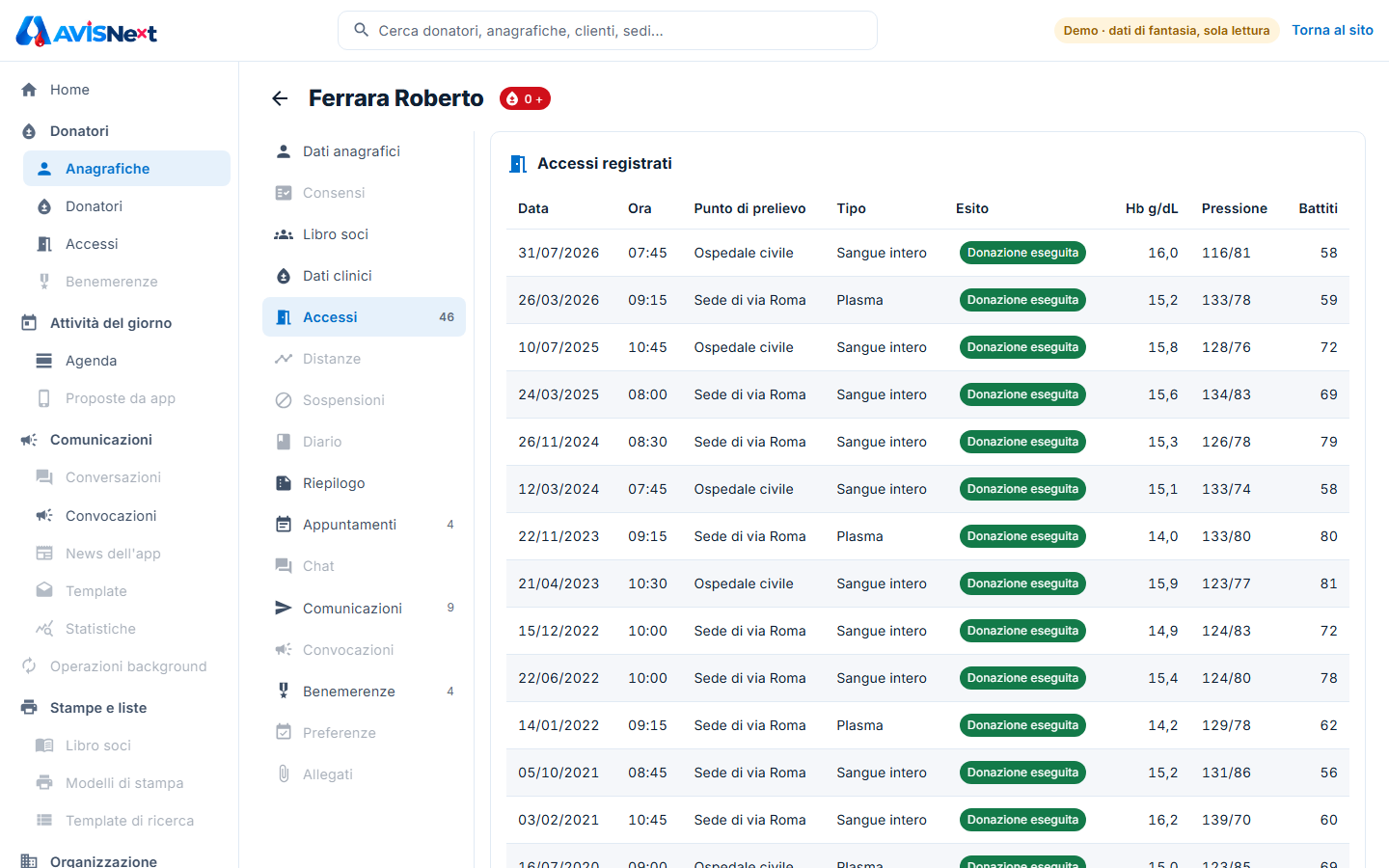Click the Hb value 15,9
The image size is (1389, 868).
1162,583
